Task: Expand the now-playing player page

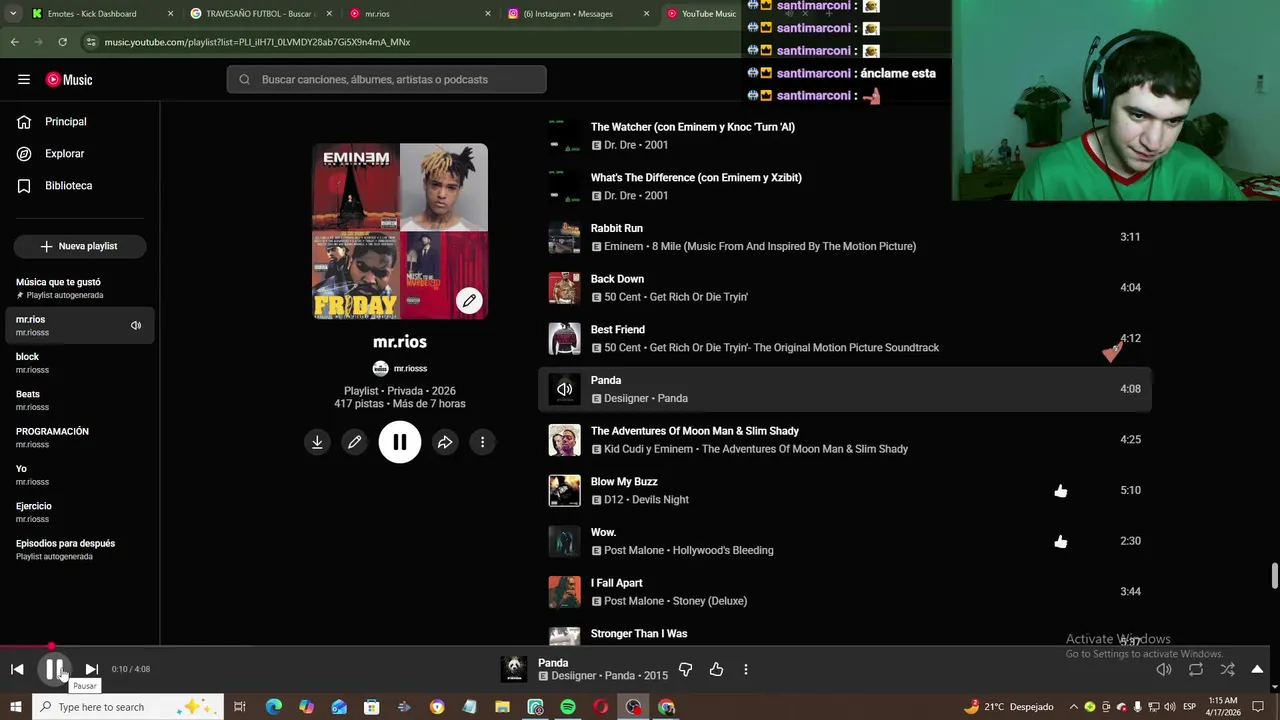Action: point(1257,669)
